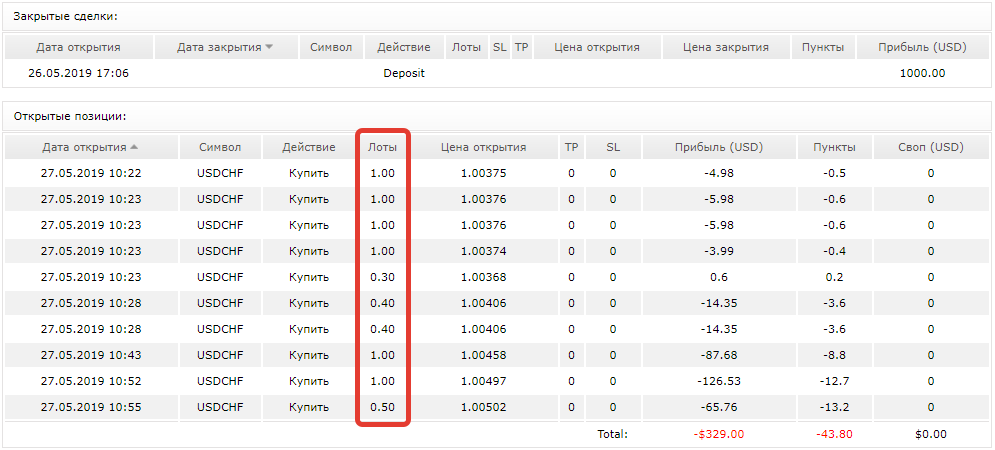Click the points value -12.7
The image size is (995, 450).
coord(834,381)
